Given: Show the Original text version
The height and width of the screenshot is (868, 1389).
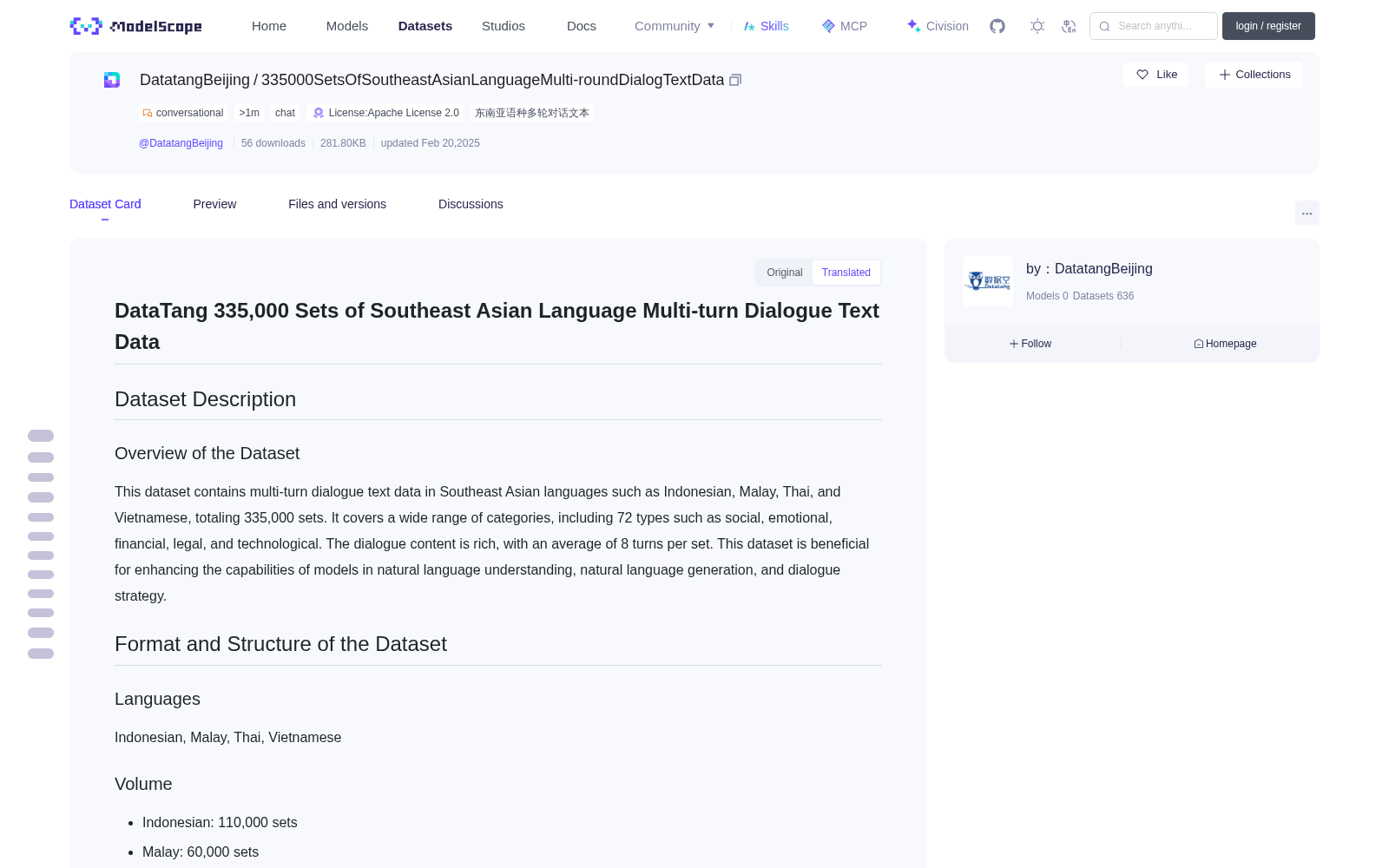Looking at the screenshot, I should (x=785, y=273).
